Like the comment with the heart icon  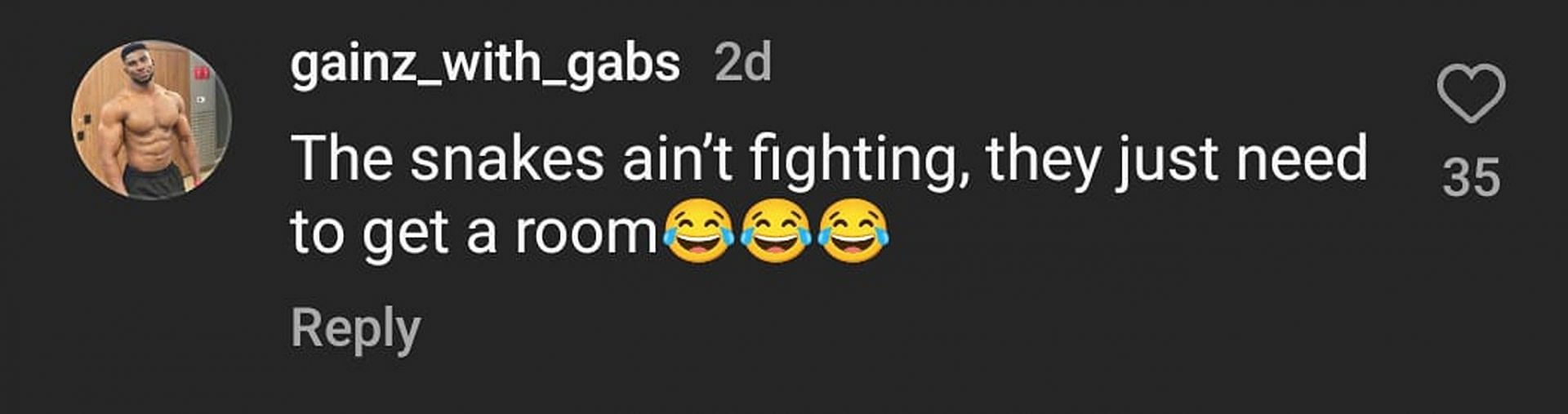pyautogui.click(x=1471, y=93)
